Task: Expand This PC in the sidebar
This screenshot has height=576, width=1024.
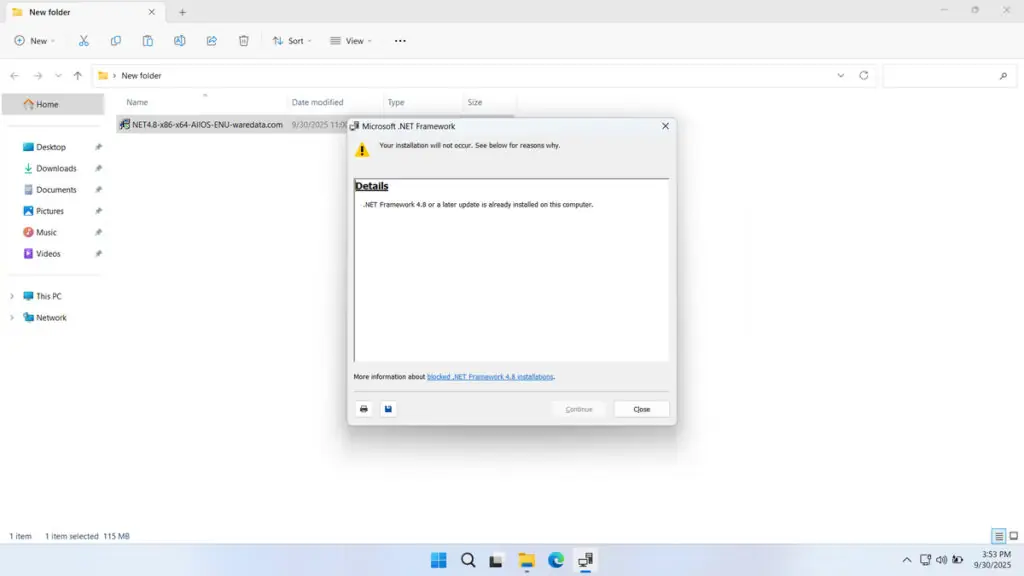Action: coord(11,296)
